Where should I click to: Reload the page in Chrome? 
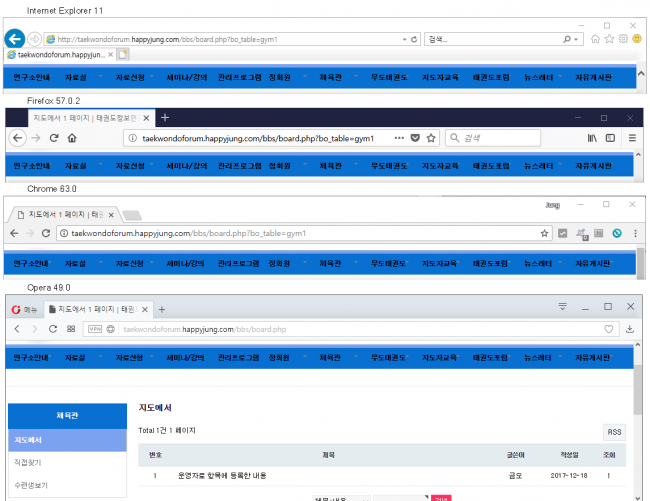click(x=46, y=233)
